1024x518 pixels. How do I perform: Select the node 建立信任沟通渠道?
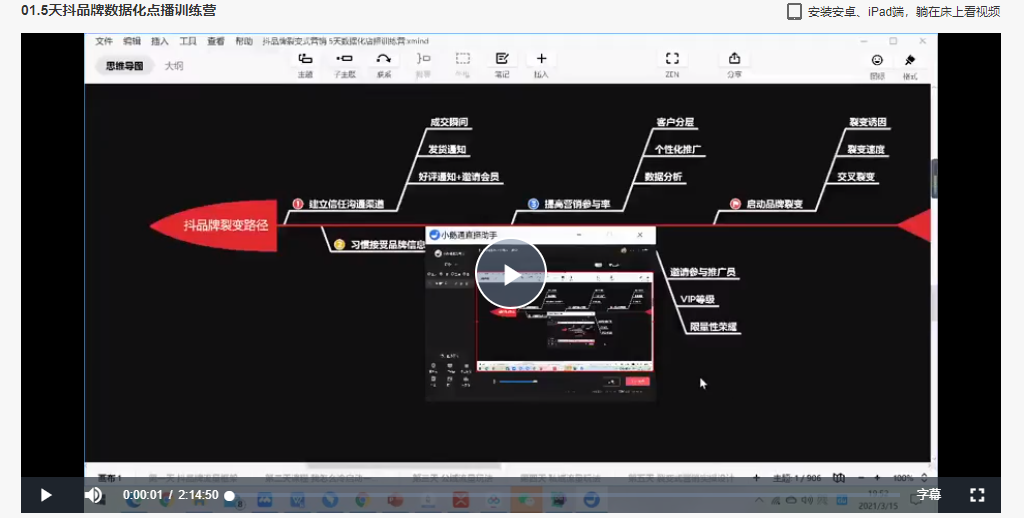(x=346, y=204)
